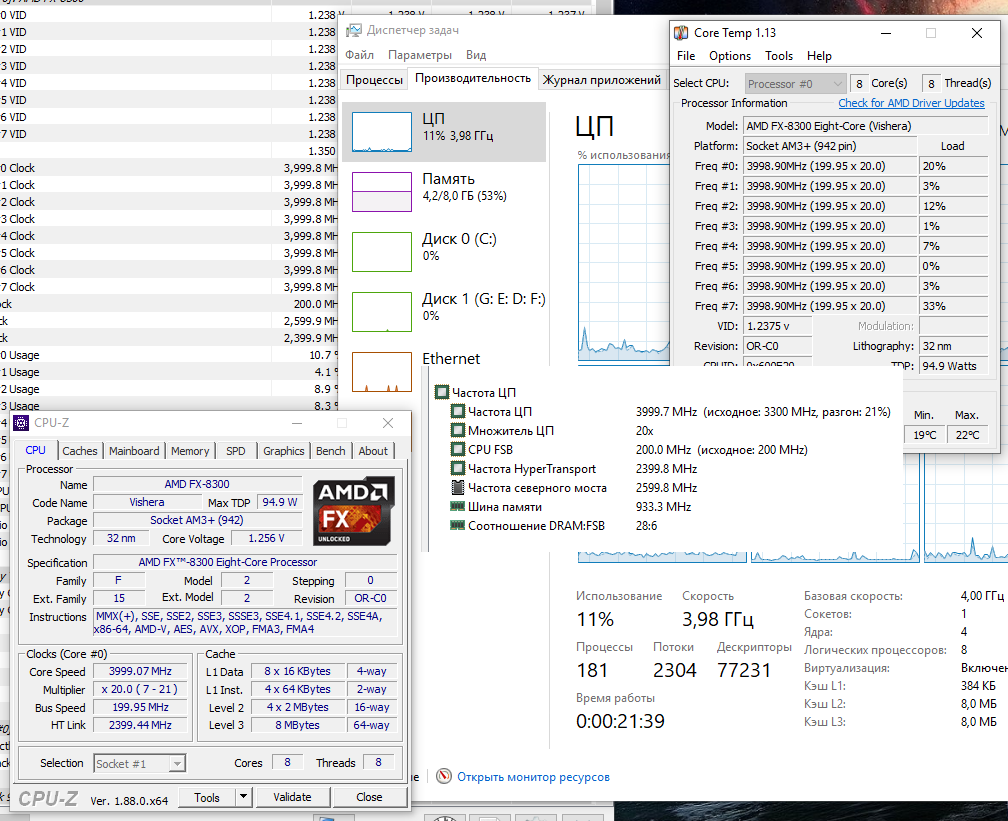Open the Options menu in Core Temp
This screenshot has height=821, width=1008.
[x=730, y=56]
